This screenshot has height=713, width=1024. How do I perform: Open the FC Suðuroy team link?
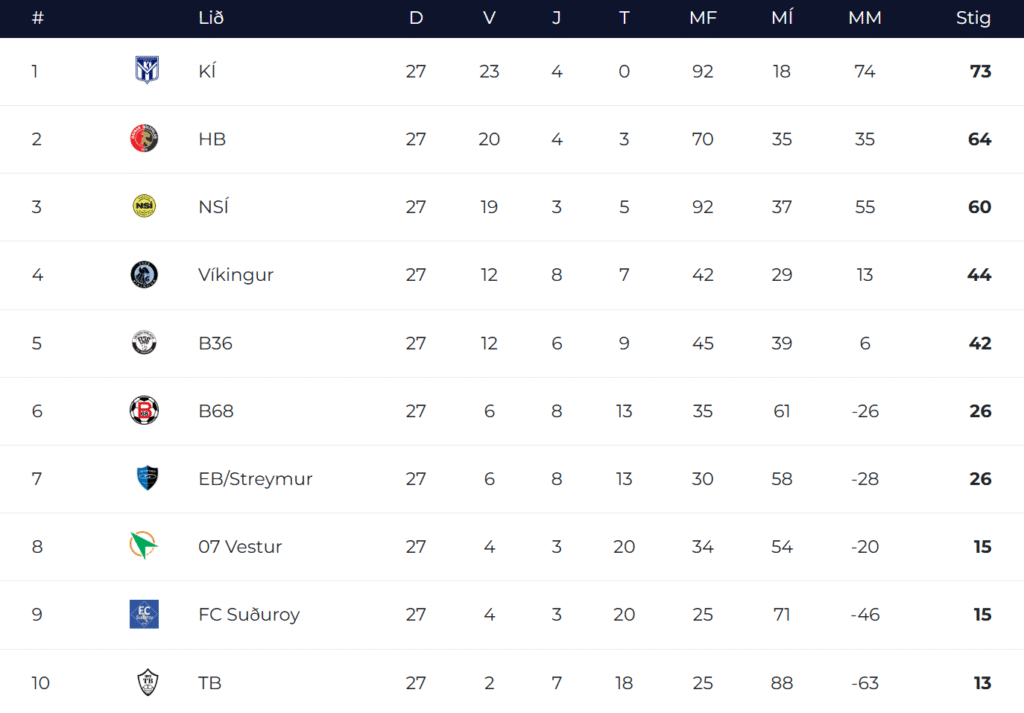(x=249, y=615)
